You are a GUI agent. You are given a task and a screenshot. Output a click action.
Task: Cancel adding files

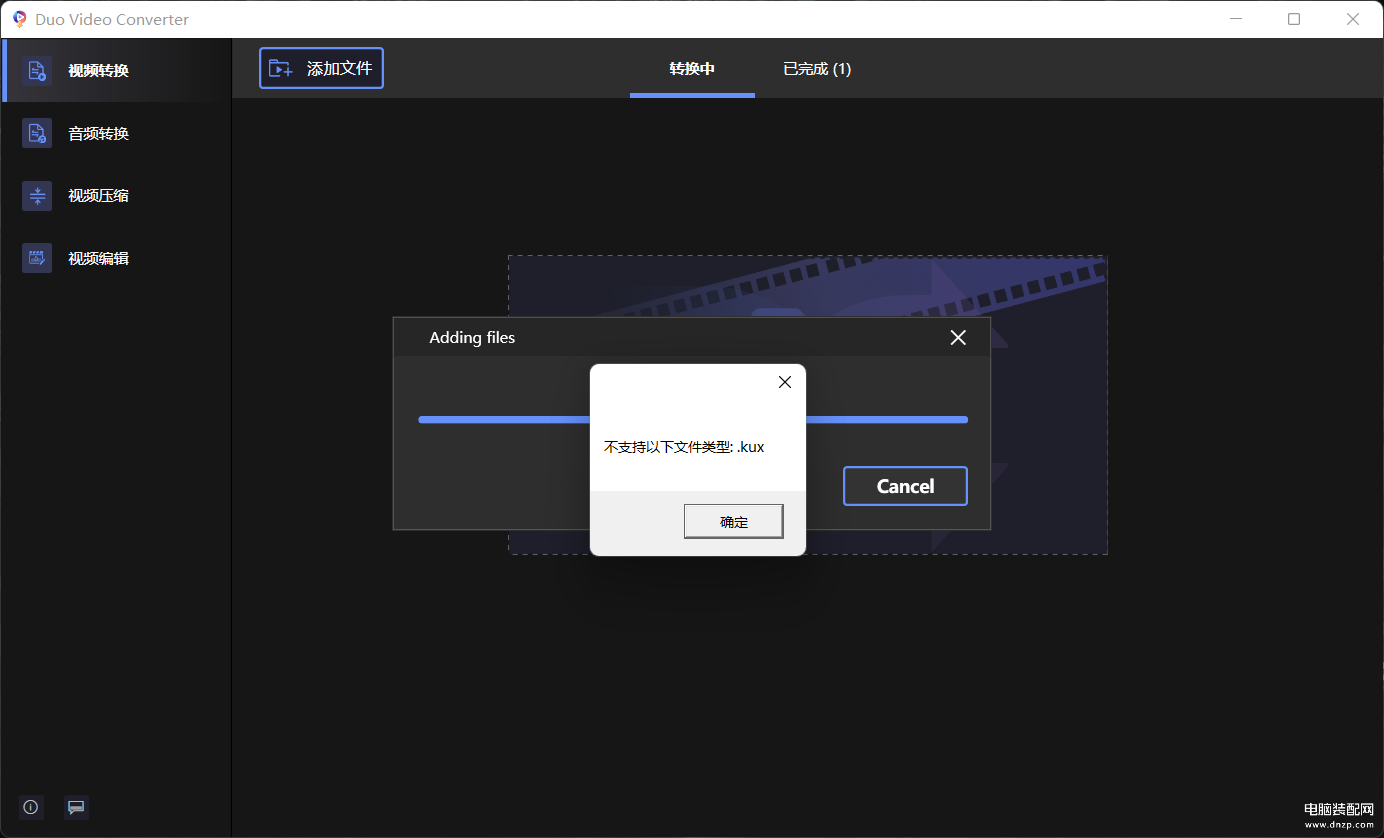tap(905, 486)
